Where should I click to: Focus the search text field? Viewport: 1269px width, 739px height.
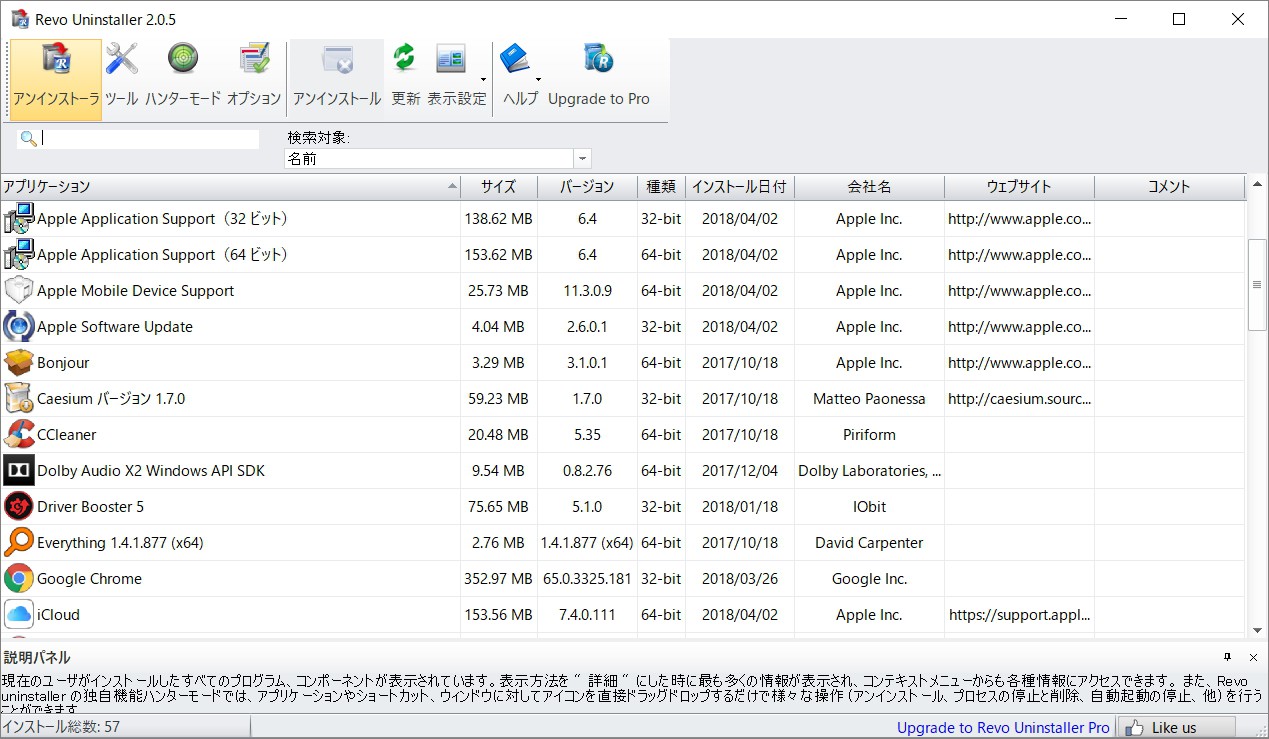click(149, 139)
